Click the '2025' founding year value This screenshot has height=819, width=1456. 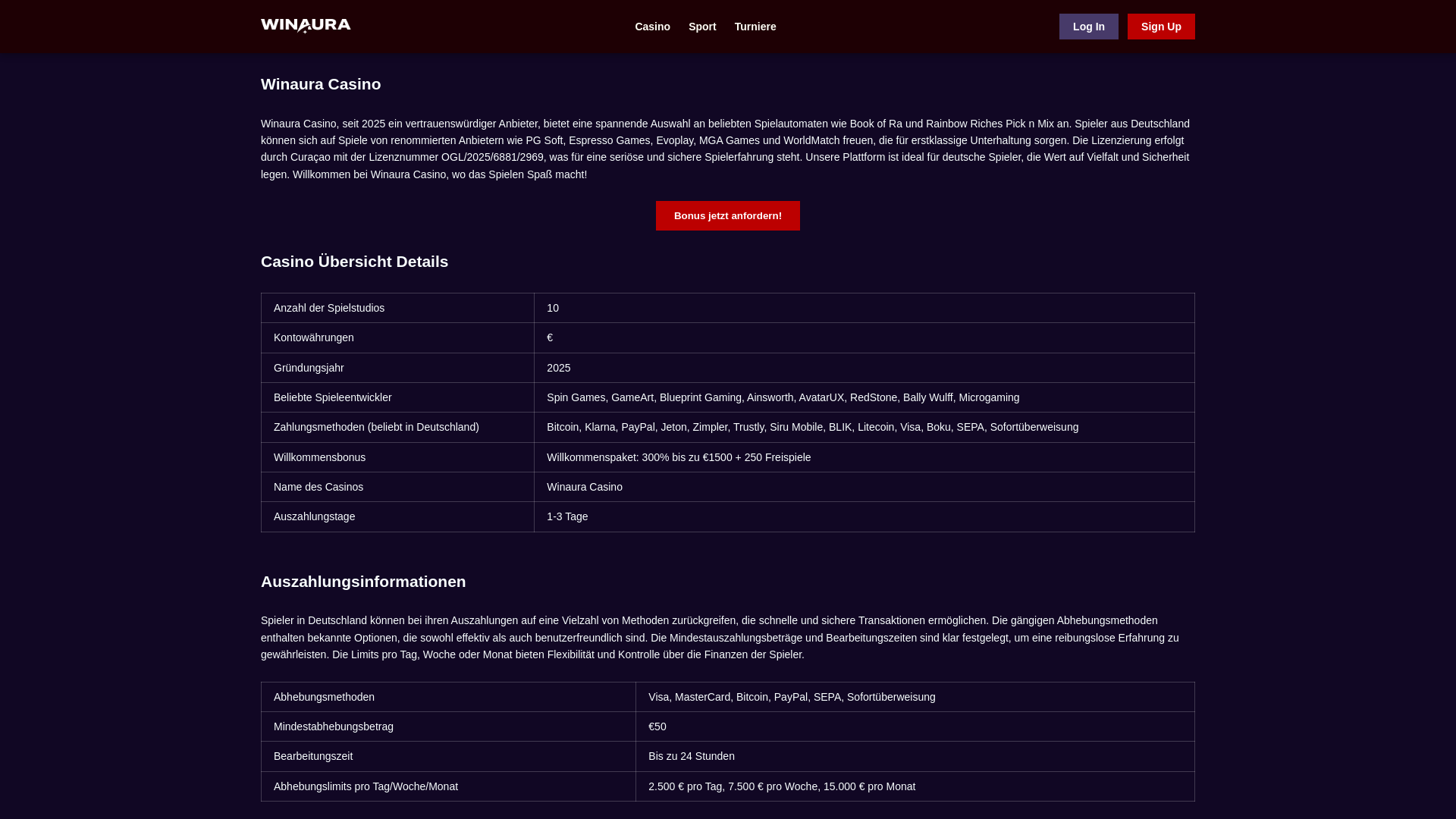point(864,368)
